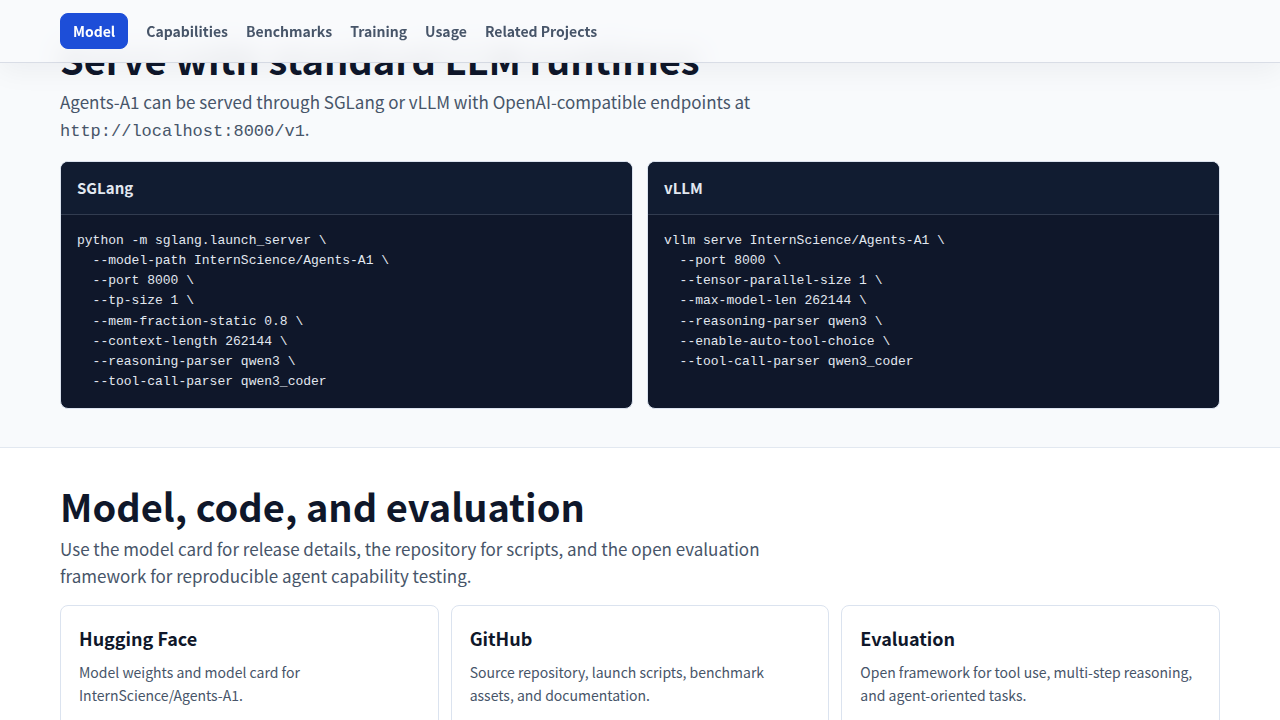
Task: Open the GitHub card
Action: point(640,663)
